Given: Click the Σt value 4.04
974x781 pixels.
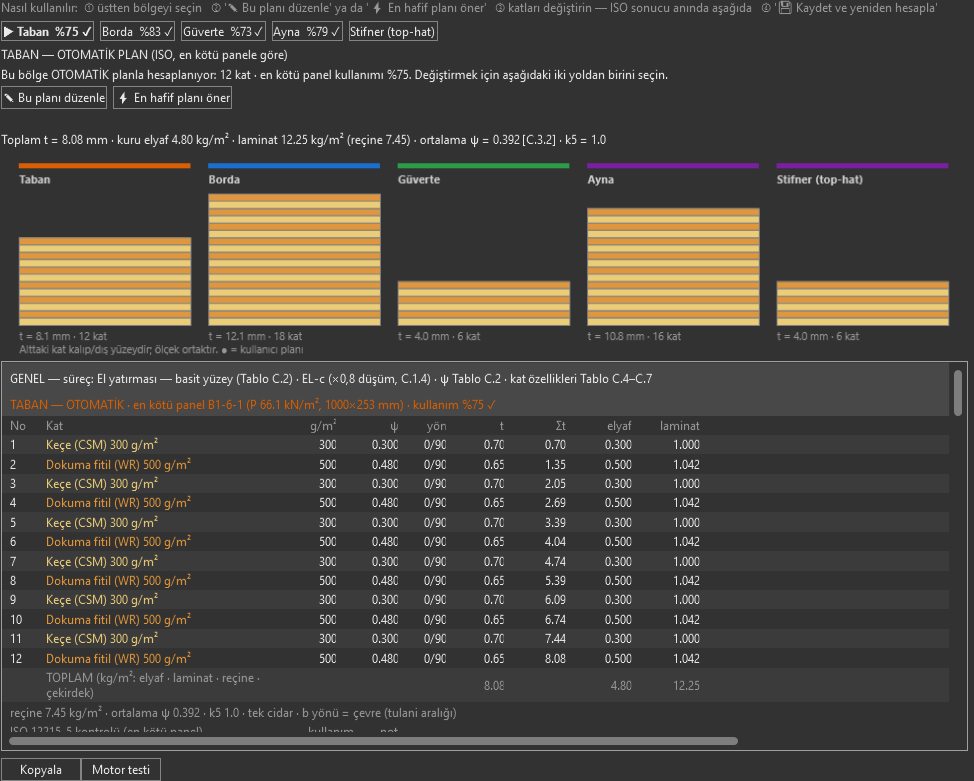Looking at the screenshot, I should click(x=555, y=542).
